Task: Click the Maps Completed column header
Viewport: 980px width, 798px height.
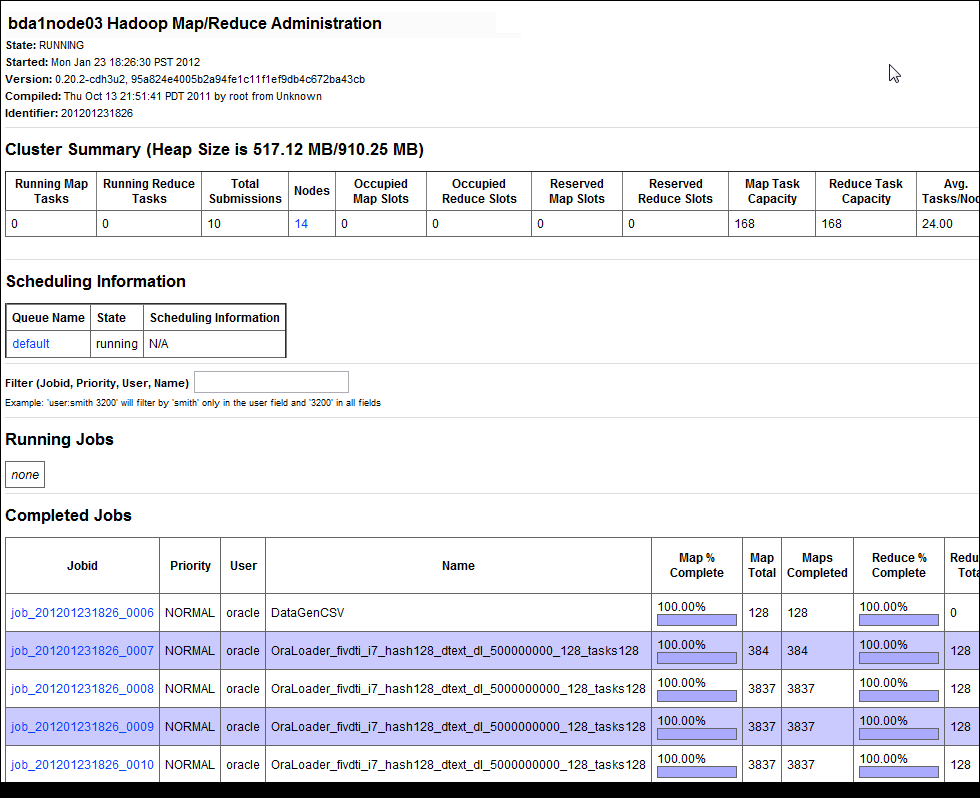Action: (817, 565)
